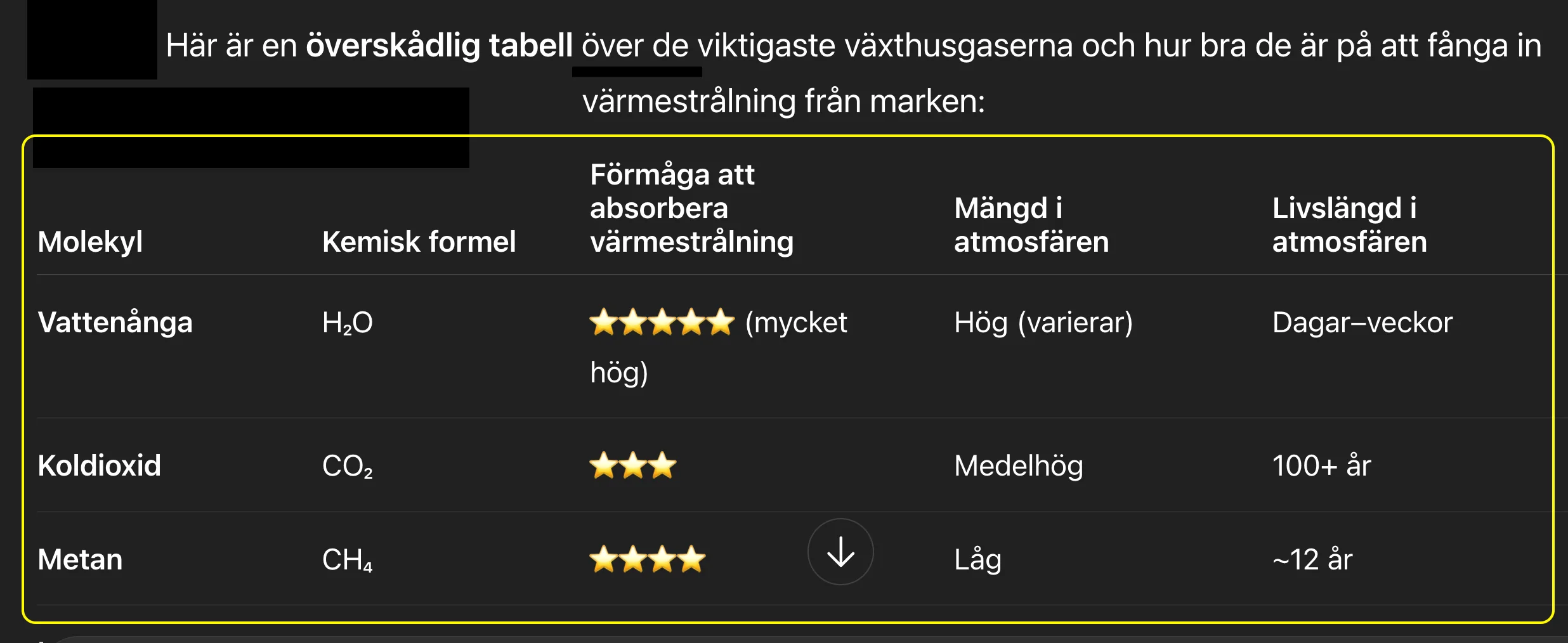
Task: Click the Låg value for Metan
Action: pyautogui.click(x=976, y=559)
